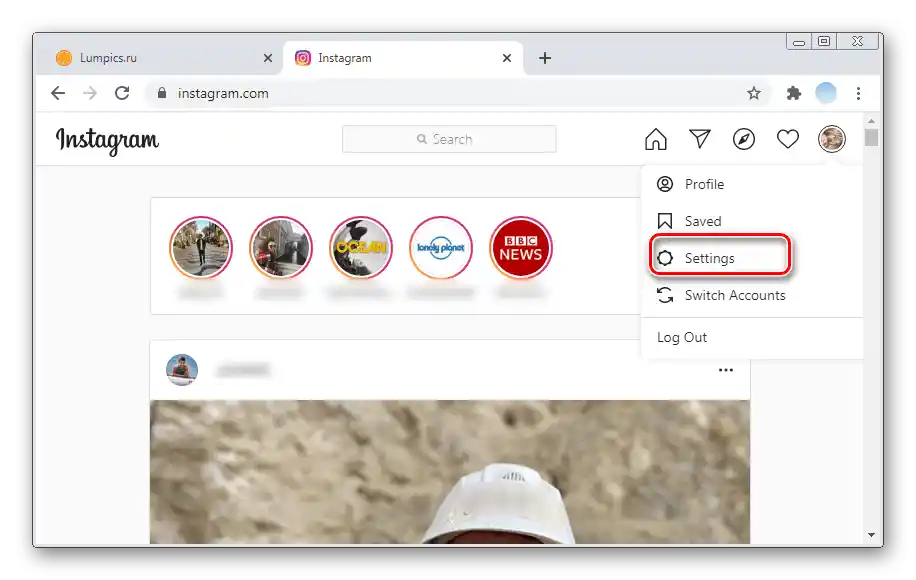
Task: Open the first story with street photo
Action: (x=201, y=248)
